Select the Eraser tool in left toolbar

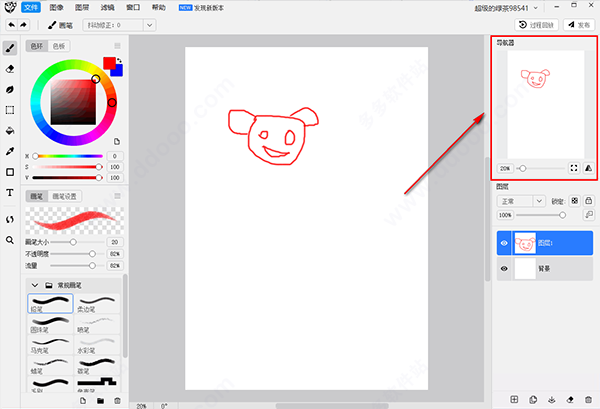click(10, 69)
